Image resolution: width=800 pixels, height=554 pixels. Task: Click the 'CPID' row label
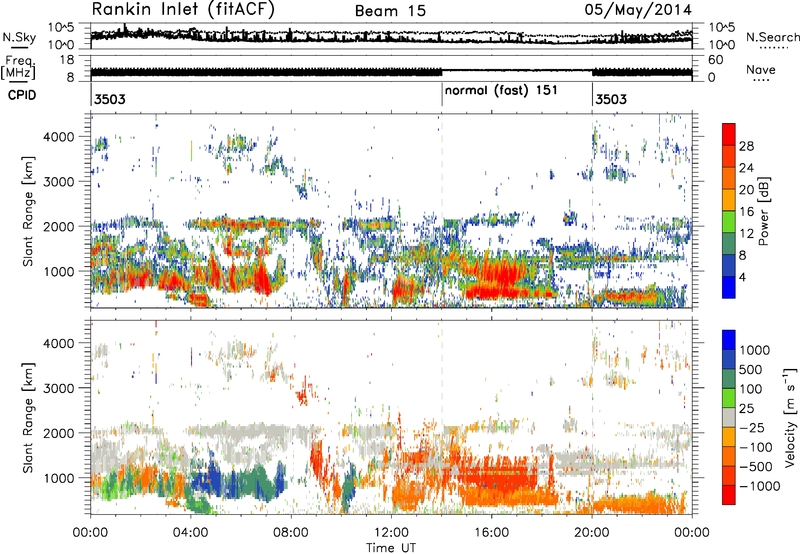click(22, 95)
